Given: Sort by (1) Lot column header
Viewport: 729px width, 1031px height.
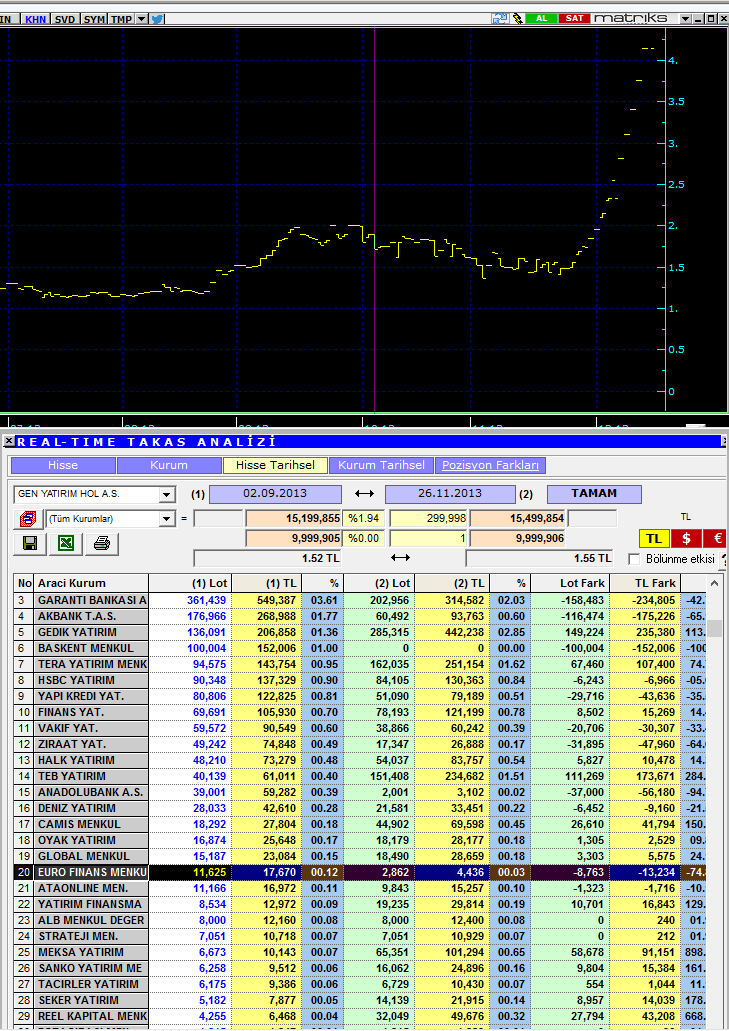Looking at the screenshot, I should coord(191,583).
